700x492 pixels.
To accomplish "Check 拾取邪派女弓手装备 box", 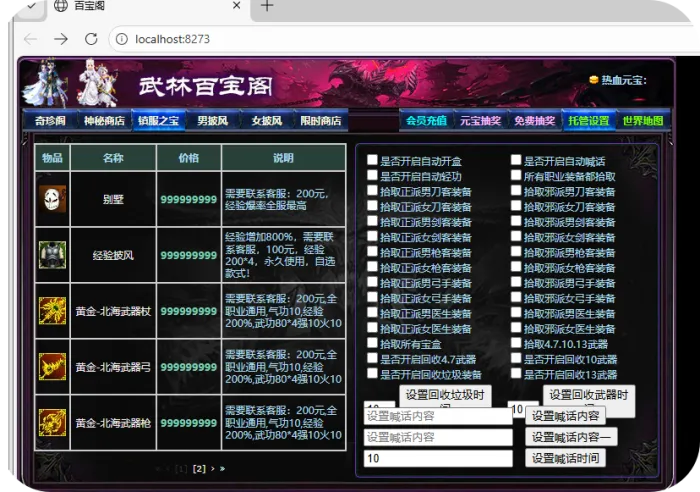I will [x=516, y=297].
